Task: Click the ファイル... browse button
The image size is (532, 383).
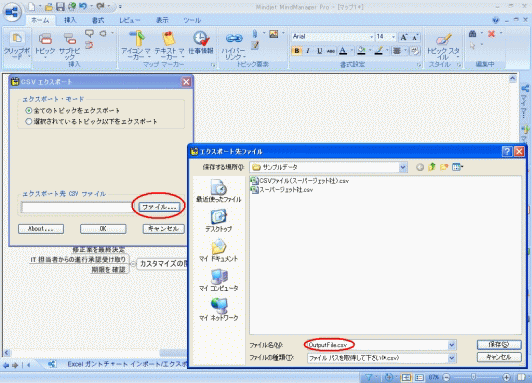Action: click(159, 207)
